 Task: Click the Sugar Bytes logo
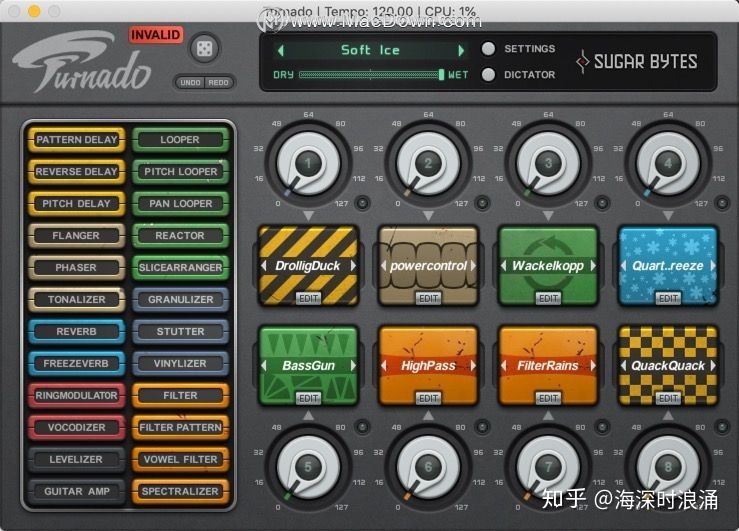pyautogui.click(x=636, y=62)
